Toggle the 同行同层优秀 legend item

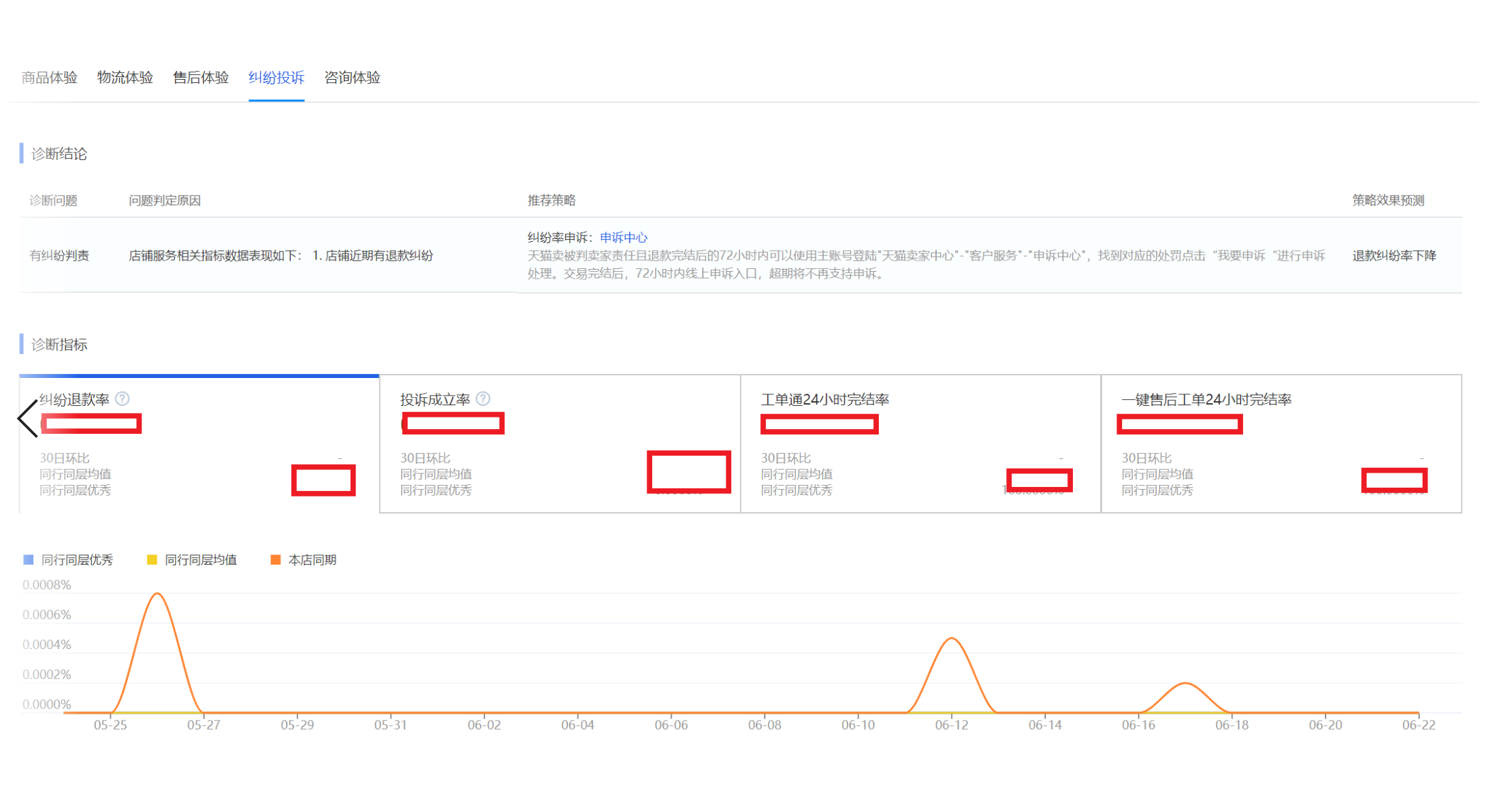[68, 560]
